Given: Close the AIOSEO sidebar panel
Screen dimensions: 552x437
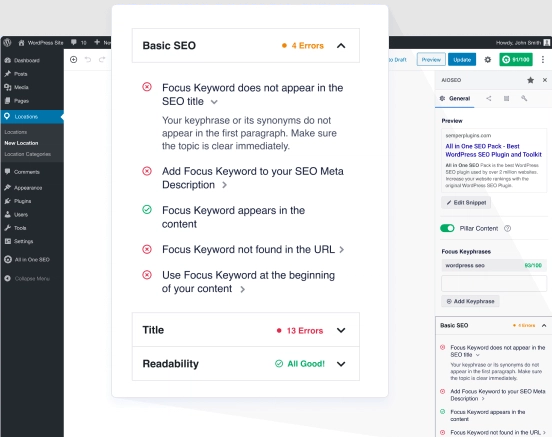Looking at the screenshot, I should [x=545, y=80].
